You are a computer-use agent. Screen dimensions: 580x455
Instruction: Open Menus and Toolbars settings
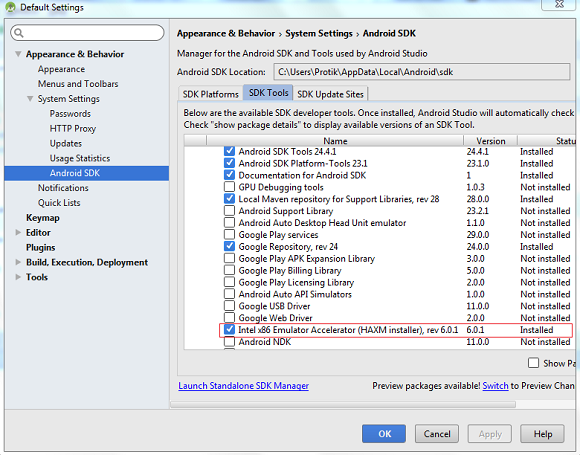point(78,84)
